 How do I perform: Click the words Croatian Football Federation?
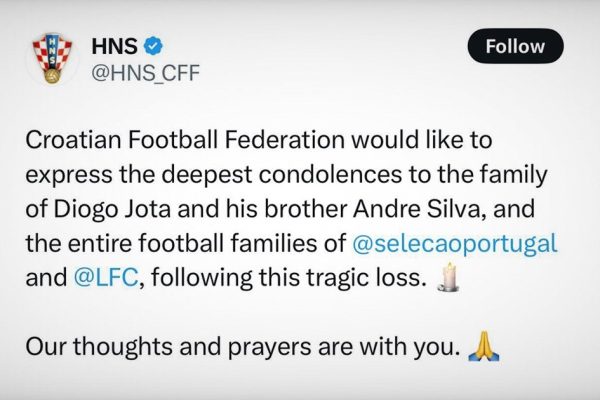pos(185,140)
